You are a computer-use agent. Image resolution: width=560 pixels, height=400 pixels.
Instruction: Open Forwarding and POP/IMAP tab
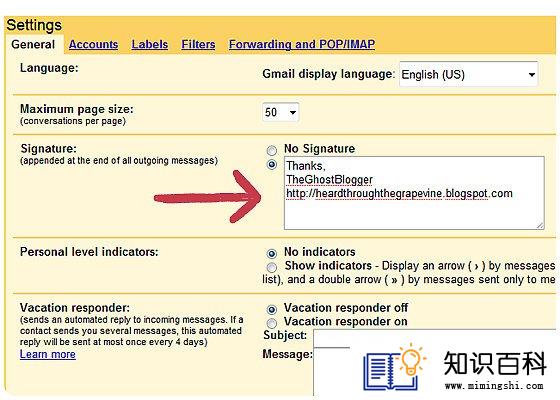click(x=302, y=44)
